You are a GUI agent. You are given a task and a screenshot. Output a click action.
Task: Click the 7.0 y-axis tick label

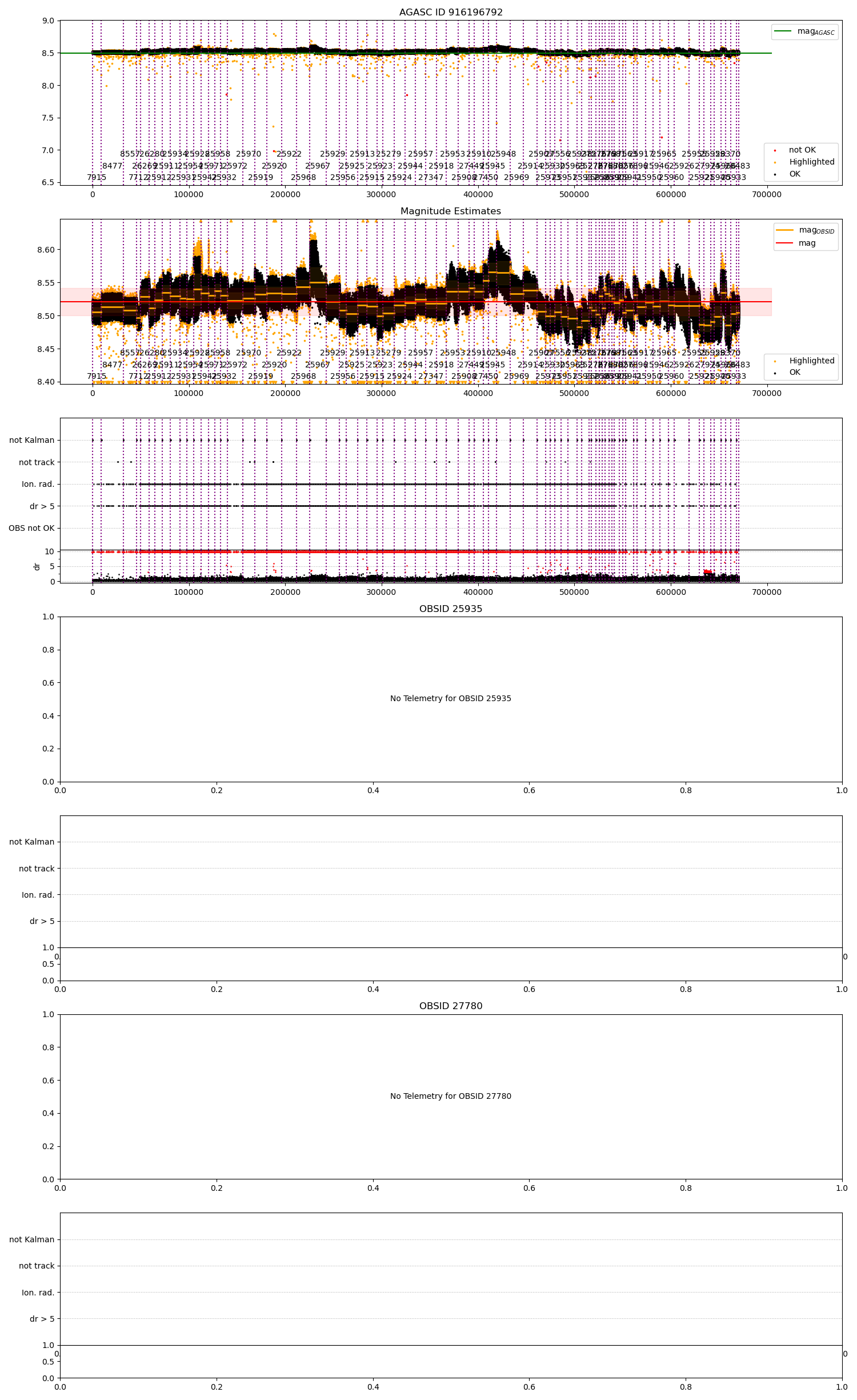(48, 150)
